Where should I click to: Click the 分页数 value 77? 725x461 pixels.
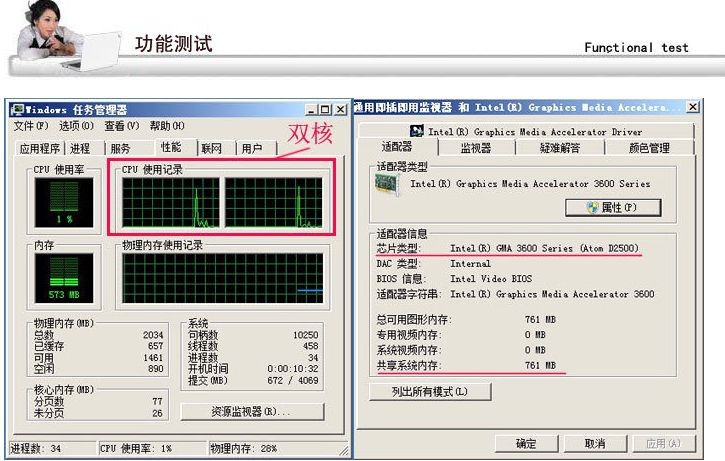(x=158, y=401)
